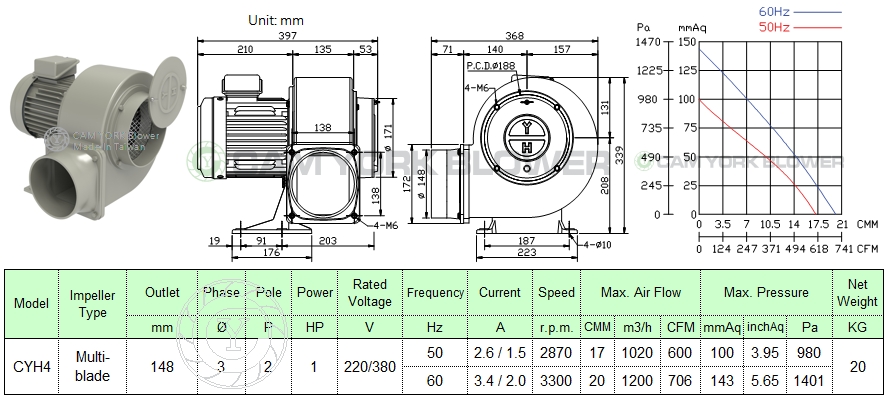Click the 1020 m3/h cell
890x398 pixels.
pyautogui.click(x=637, y=353)
